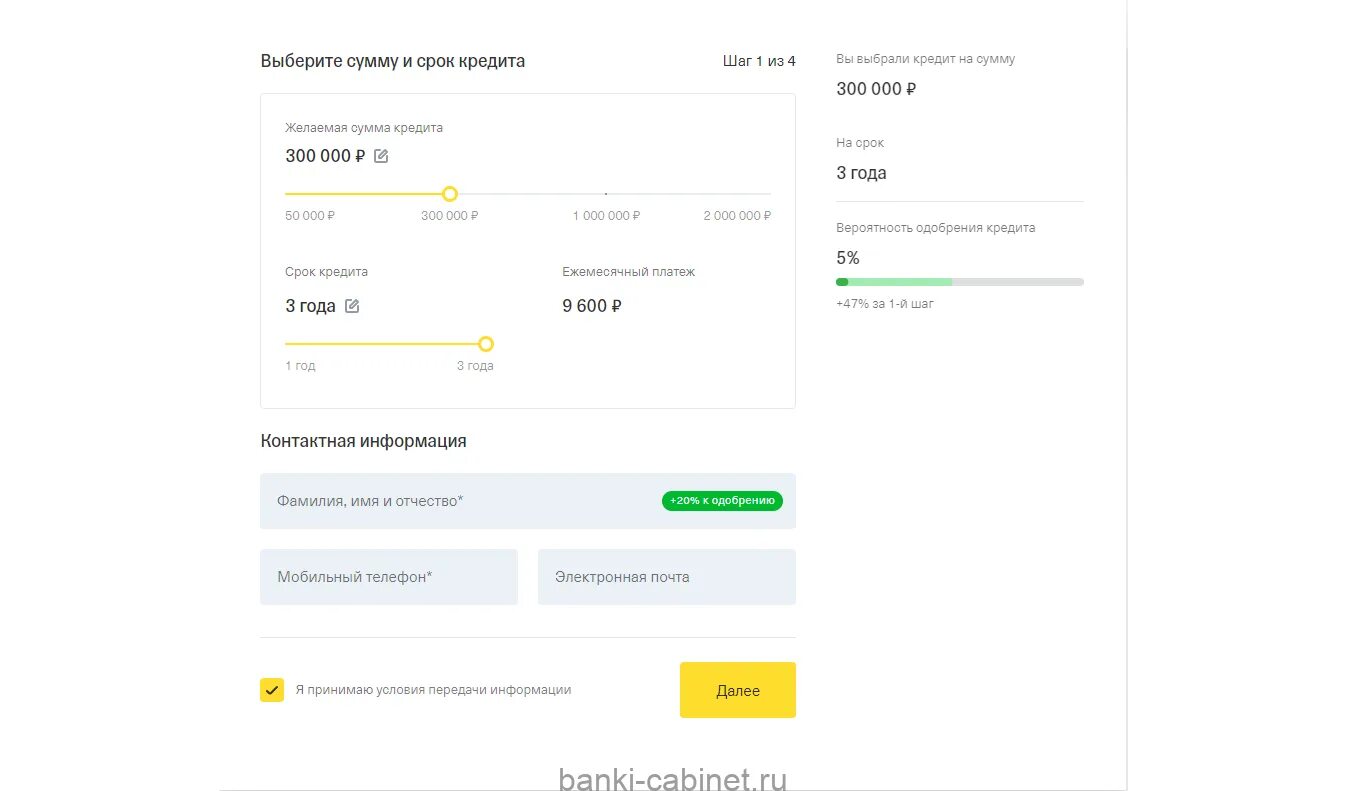Focus the Электронная почта field
1347x791 pixels.
[667, 577]
